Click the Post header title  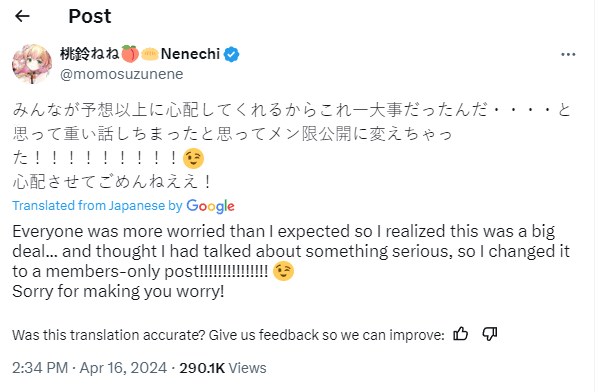pos(90,16)
